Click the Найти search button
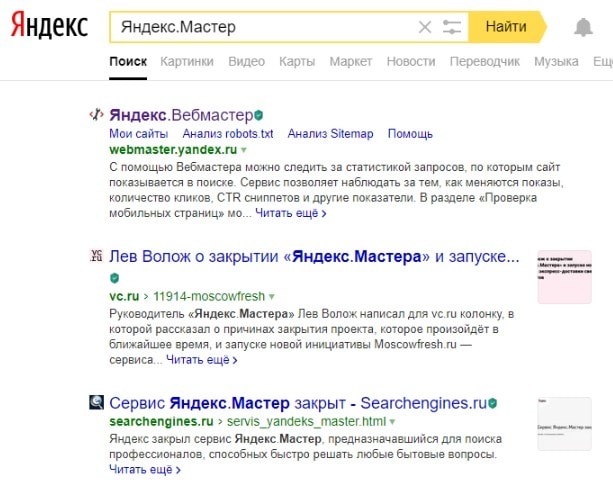613x487 pixels. (x=507, y=27)
